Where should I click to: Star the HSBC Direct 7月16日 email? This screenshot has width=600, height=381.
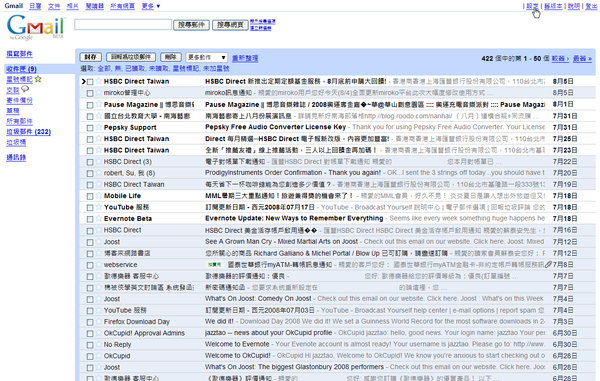pos(98,230)
